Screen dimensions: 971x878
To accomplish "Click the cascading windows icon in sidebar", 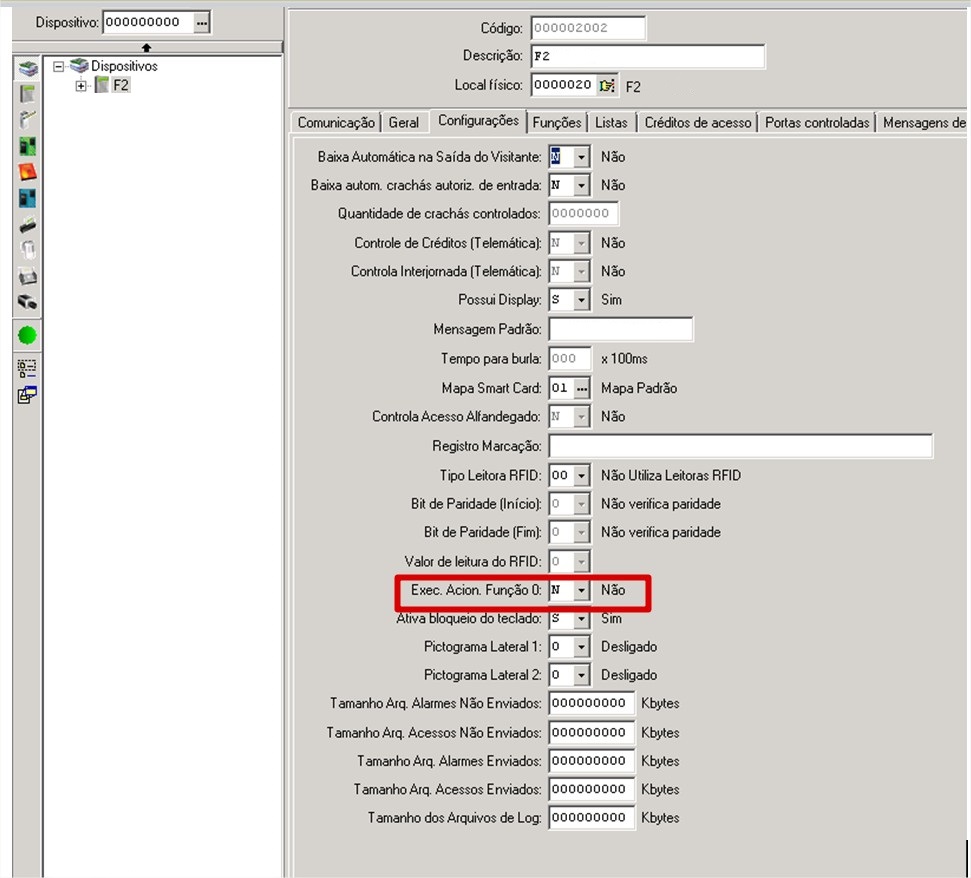I will click(27, 395).
